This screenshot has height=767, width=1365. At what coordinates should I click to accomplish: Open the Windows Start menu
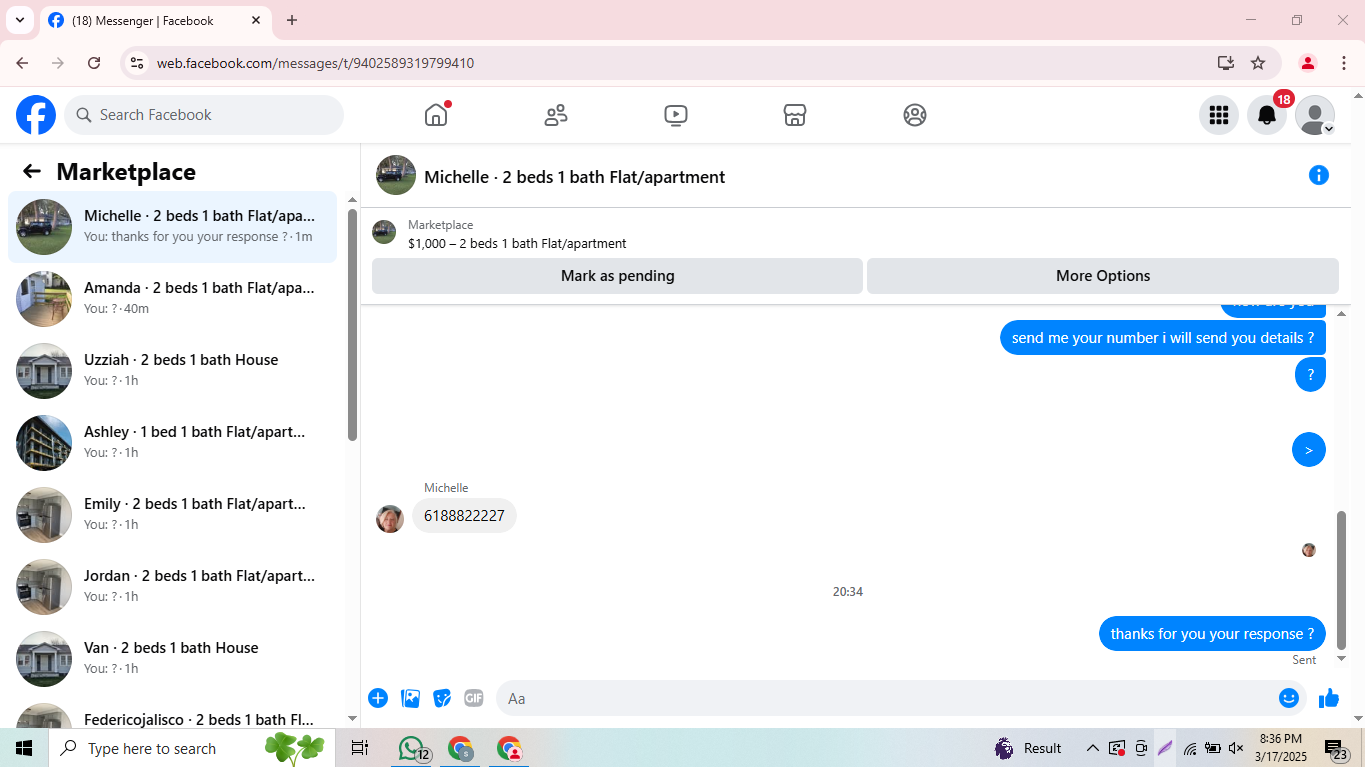pyautogui.click(x=24, y=748)
